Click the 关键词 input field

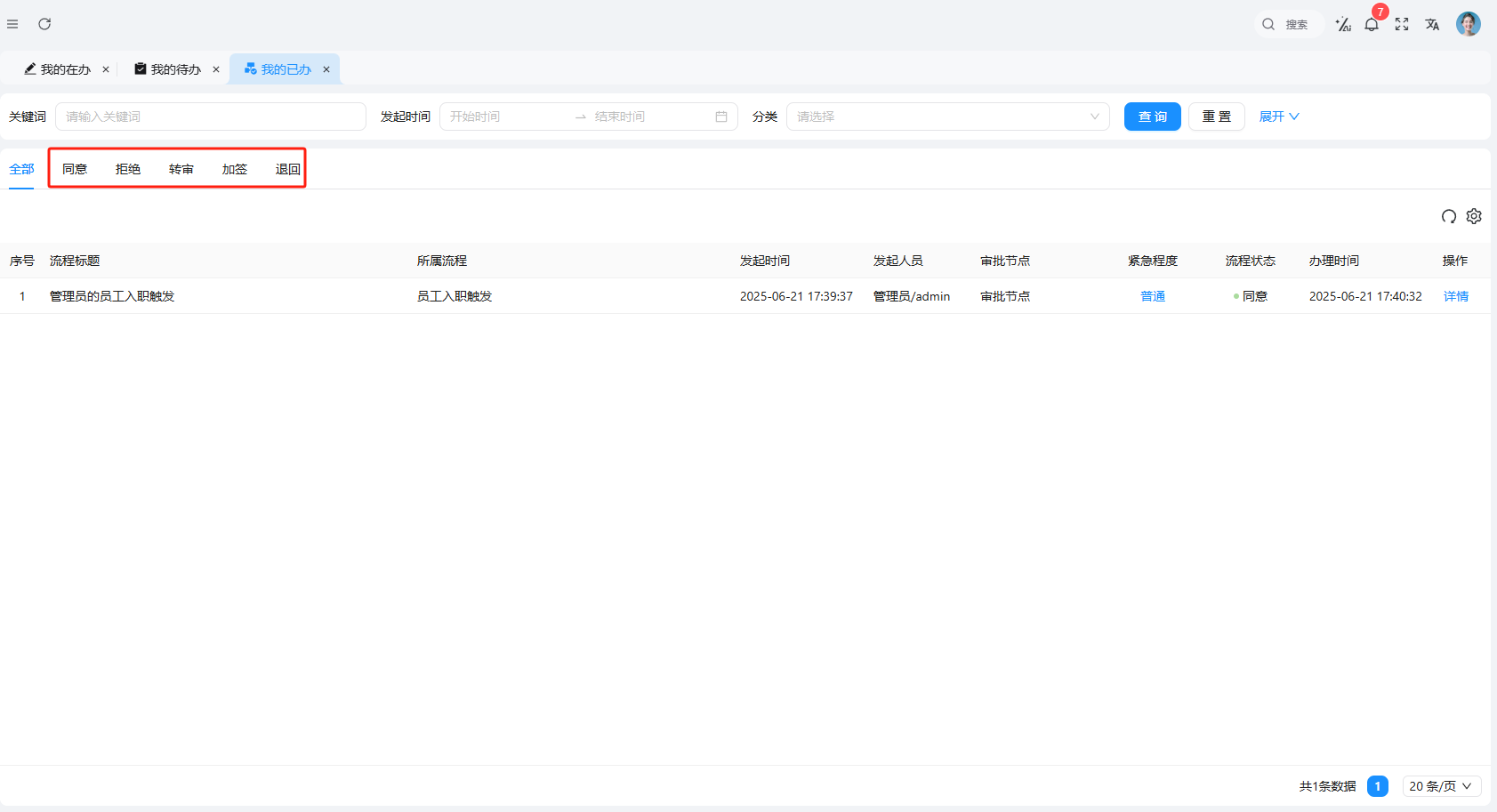pyautogui.click(x=211, y=117)
